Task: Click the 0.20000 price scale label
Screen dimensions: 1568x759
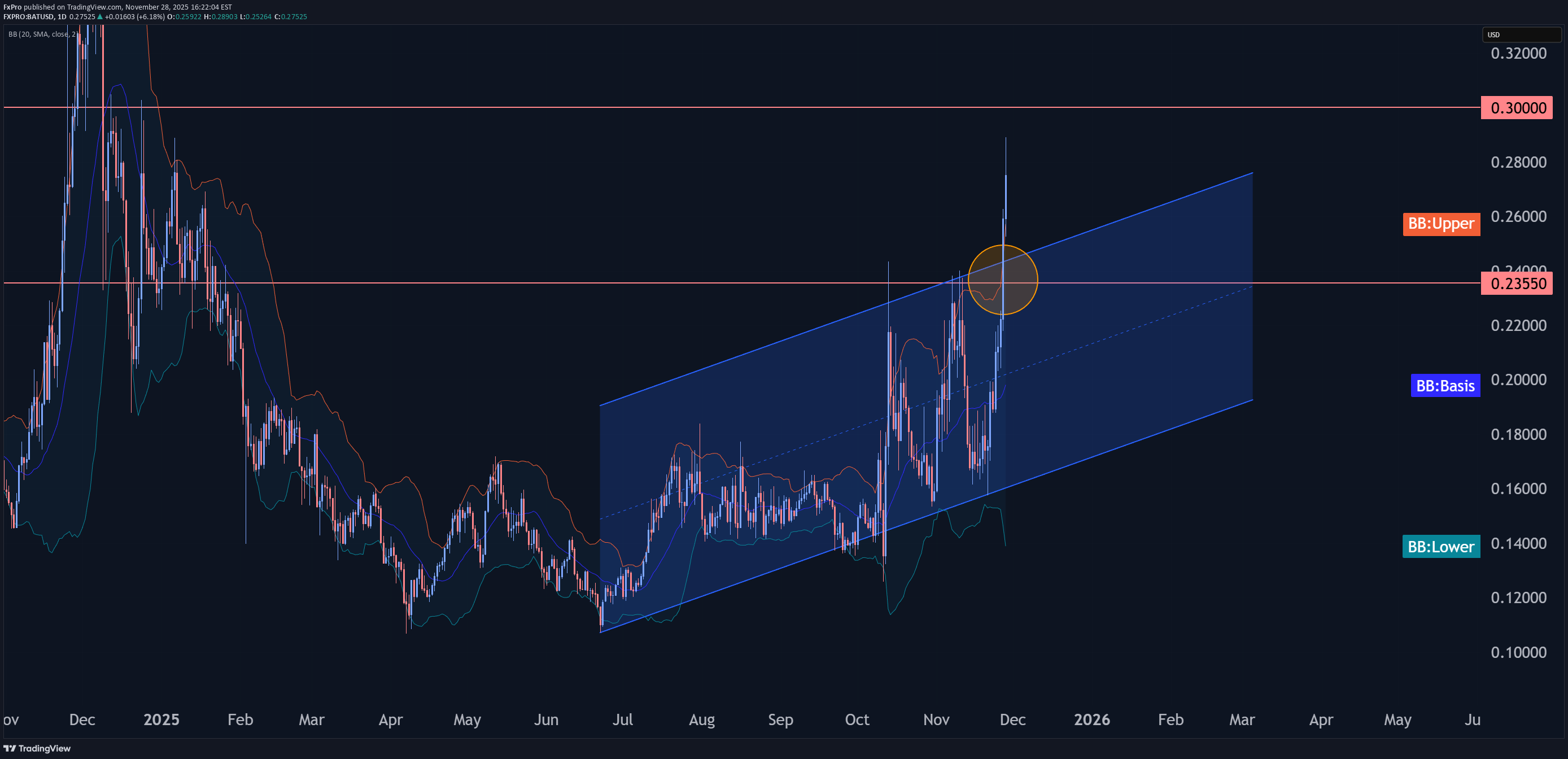Action: [x=1518, y=380]
